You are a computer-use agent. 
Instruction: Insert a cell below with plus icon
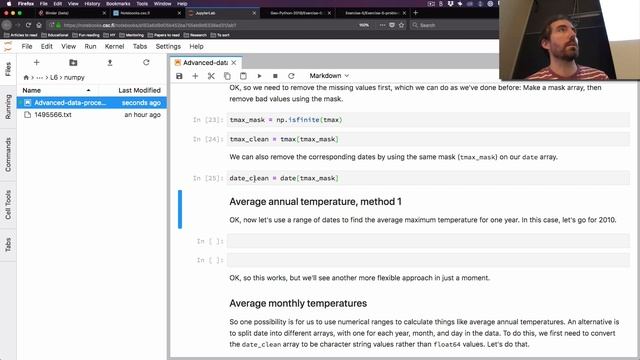[x=195, y=76]
